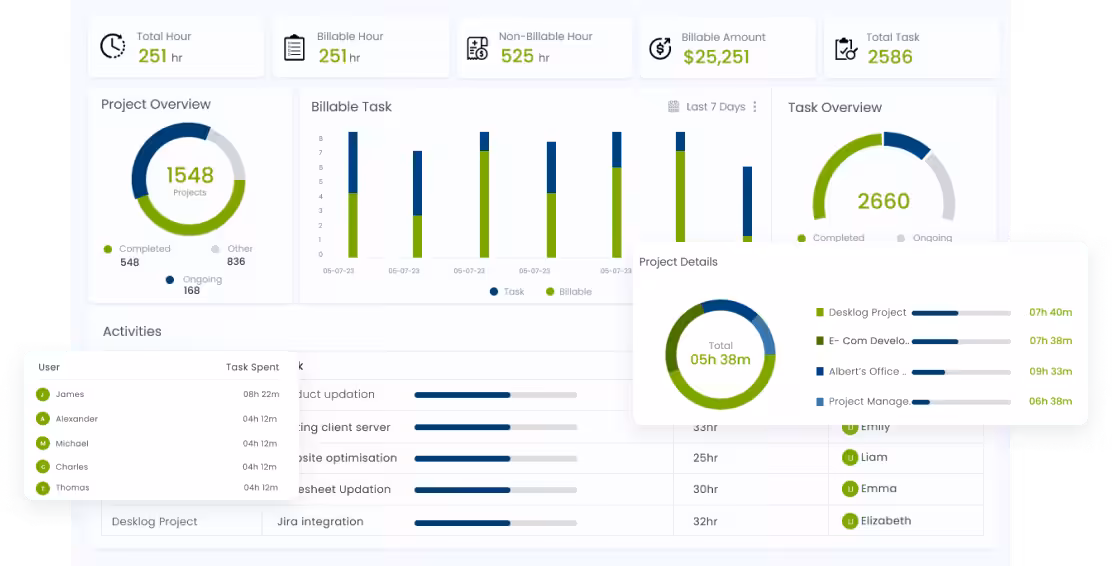1112x566 pixels.
Task: Click the Non-Billable Hour calculator icon
Action: (478, 47)
